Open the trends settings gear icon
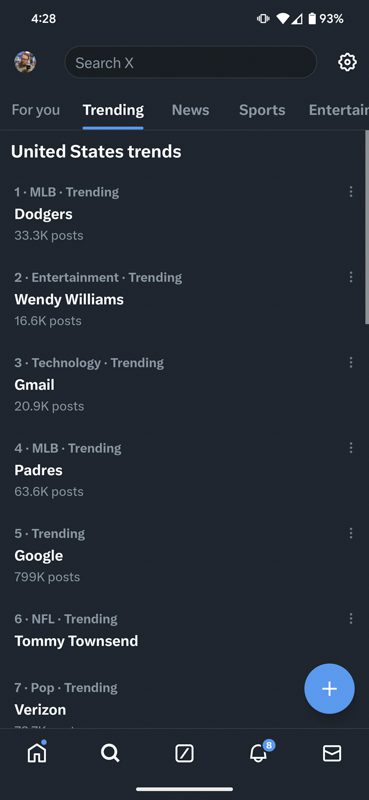The image size is (369, 800). pos(347,62)
